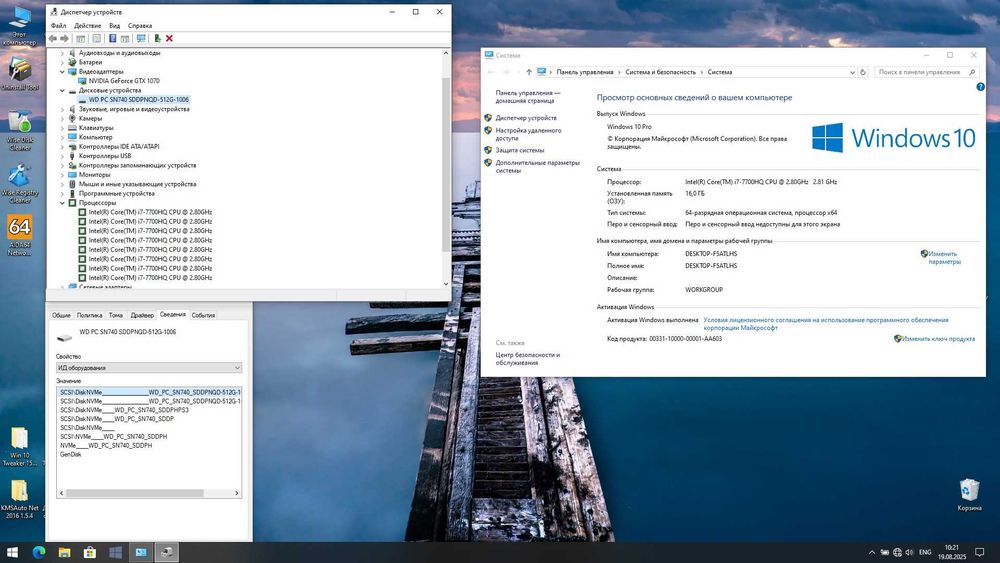
Task: Open the Wise Registry Cleaner desktop icon
Action: (x=19, y=184)
